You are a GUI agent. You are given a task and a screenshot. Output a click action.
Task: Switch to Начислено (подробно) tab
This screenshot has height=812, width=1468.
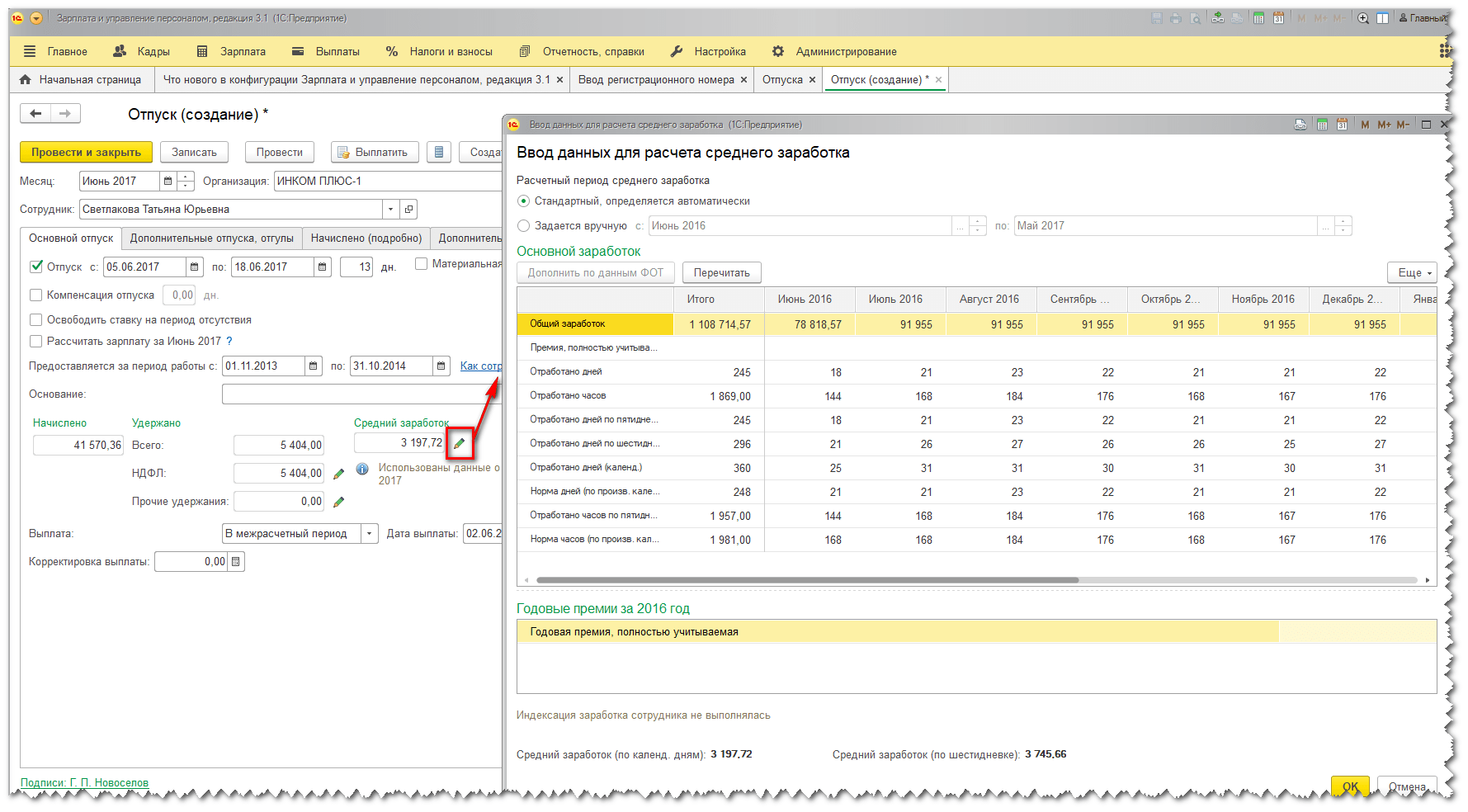[366, 238]
